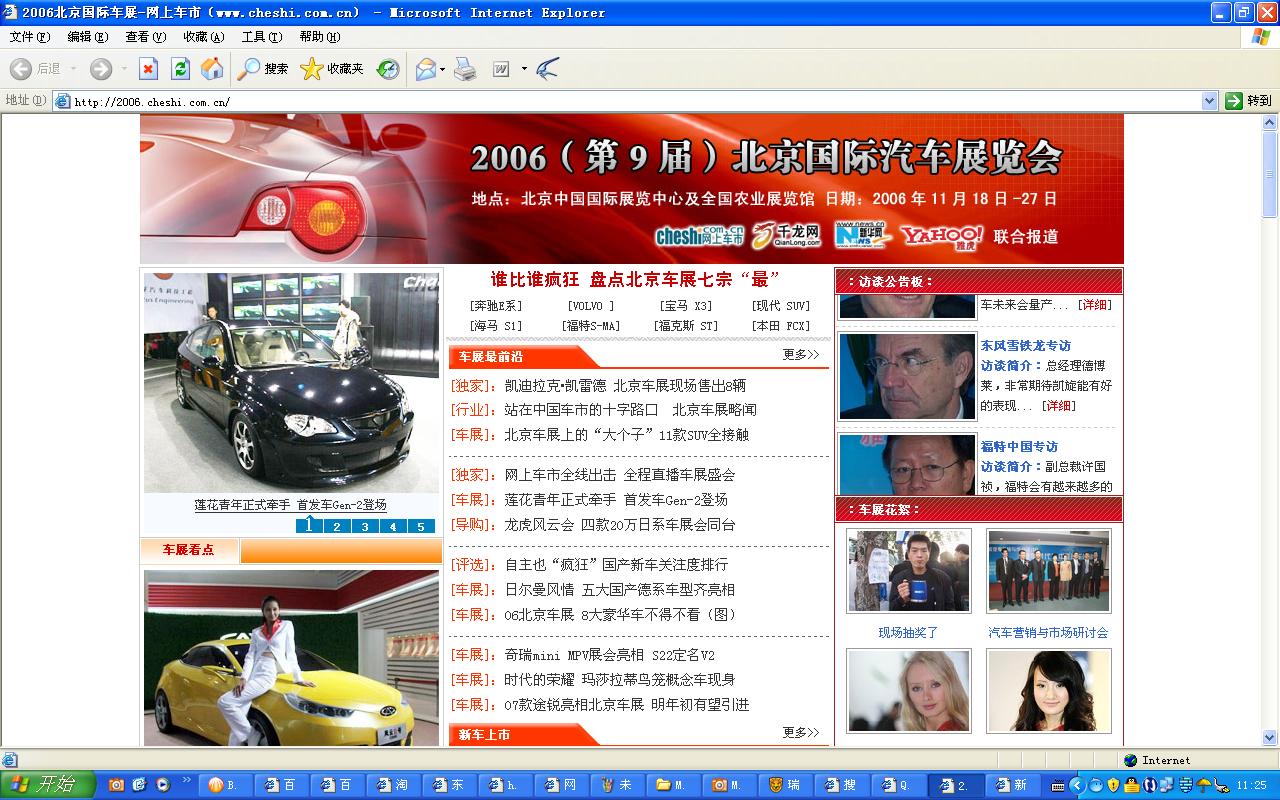Select the 车展看点 tab
Image resolution: width=1280 pixels, height=800 pixels.
(189, 550)
